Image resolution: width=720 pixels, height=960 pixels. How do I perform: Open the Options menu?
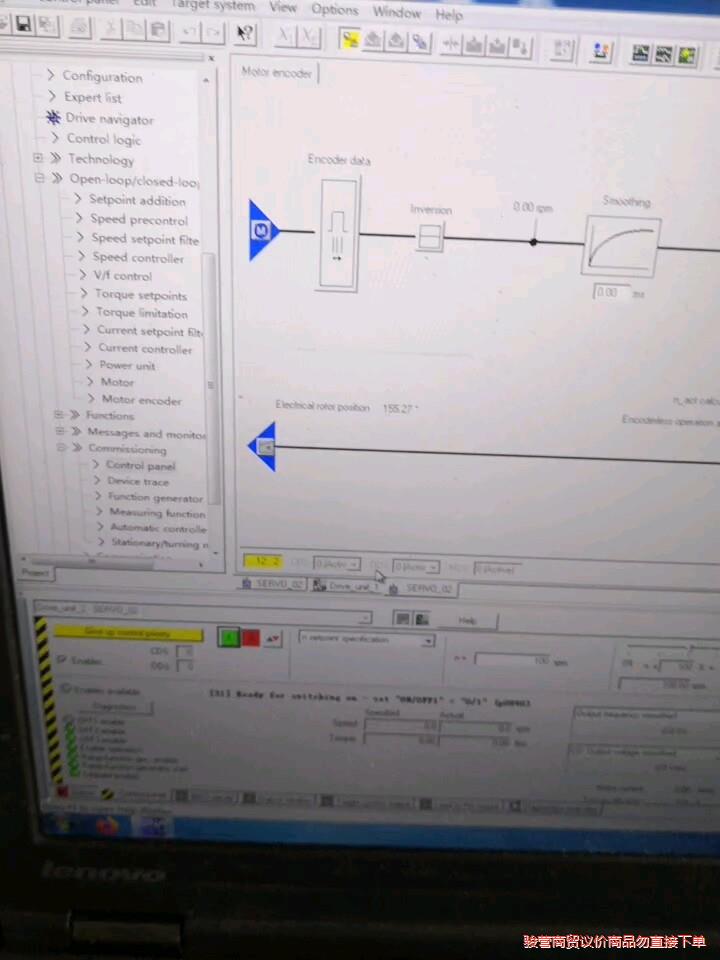pos(334,9)
